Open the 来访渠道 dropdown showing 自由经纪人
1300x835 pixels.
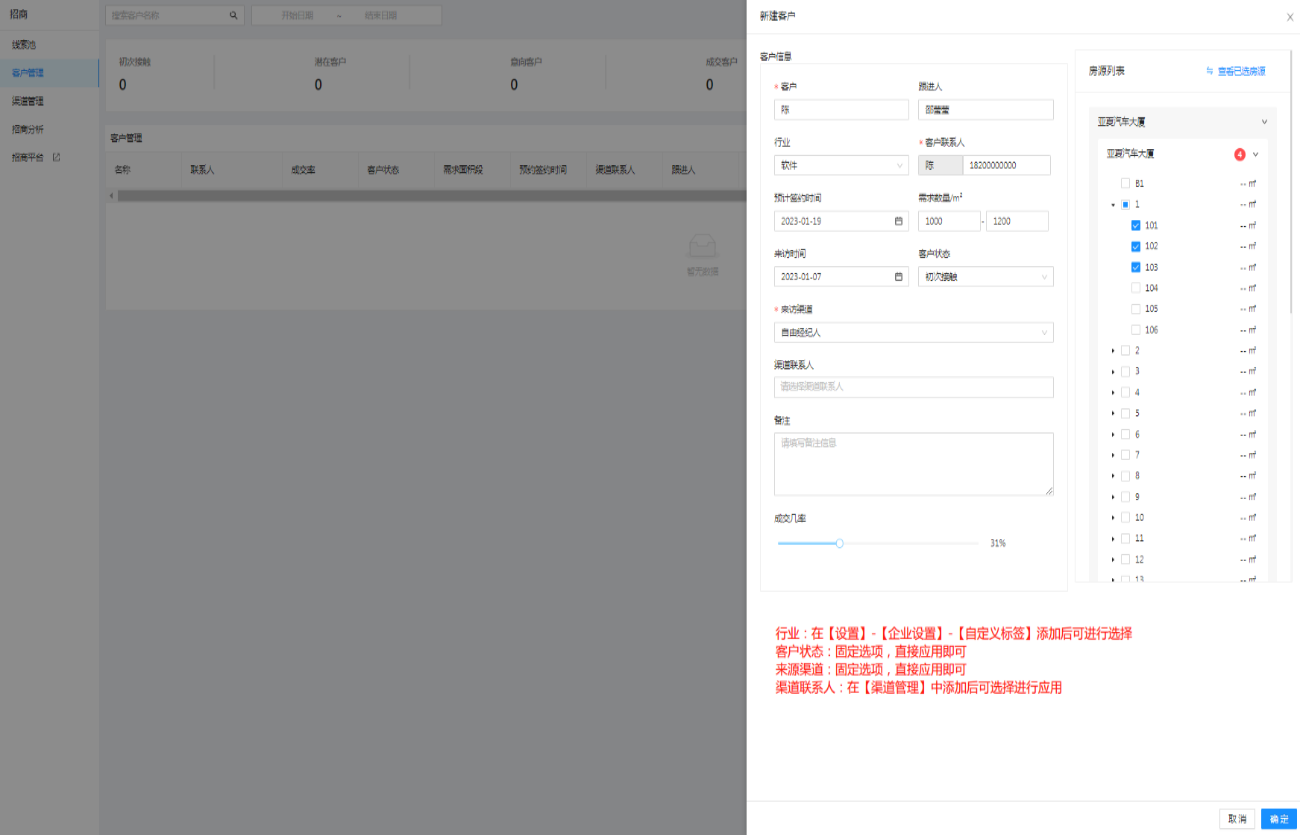914,332
